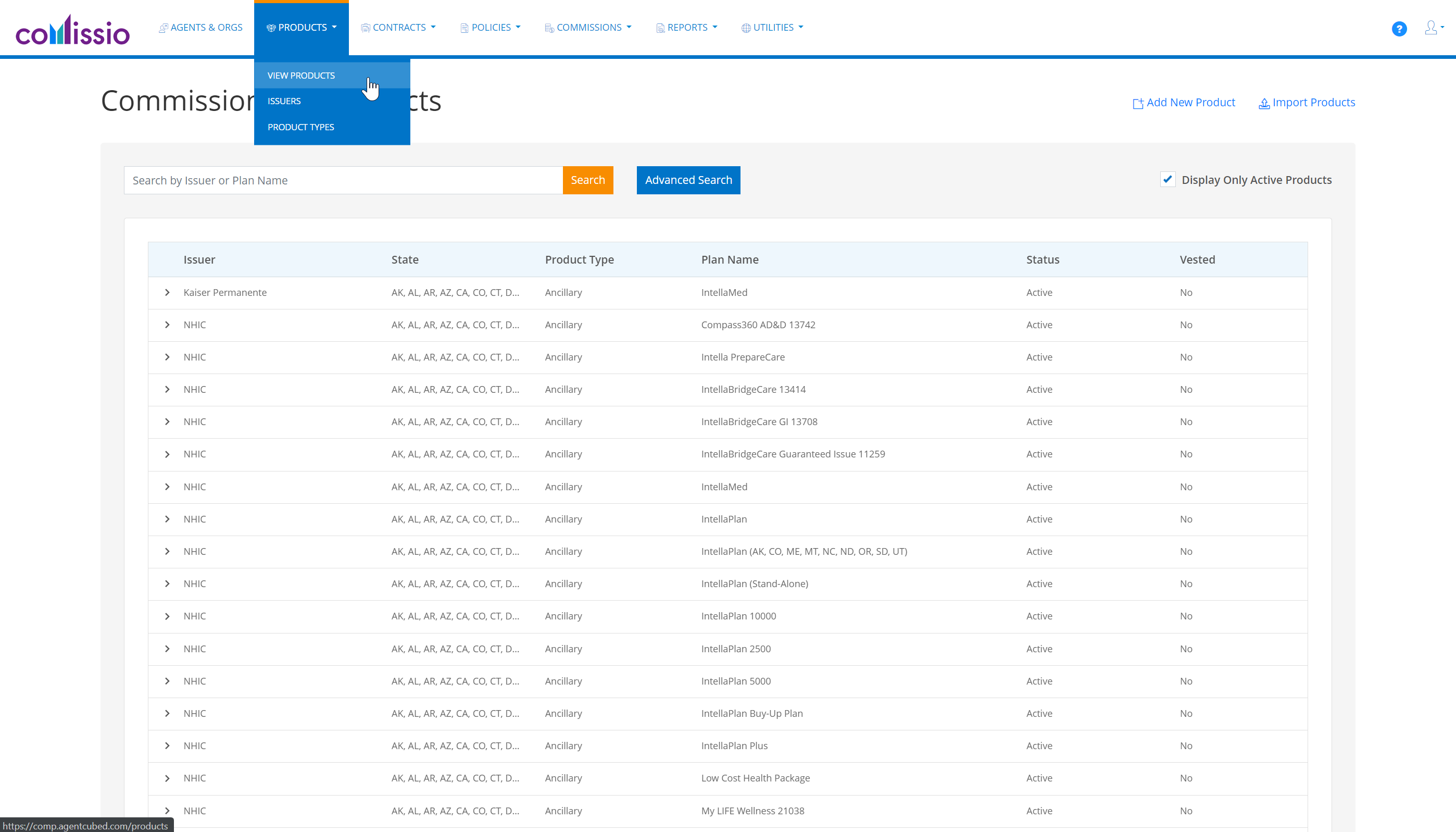This screenshot has height=832, width=1456.
Task: Open Advanced Search
Action: tap(688, 180)
